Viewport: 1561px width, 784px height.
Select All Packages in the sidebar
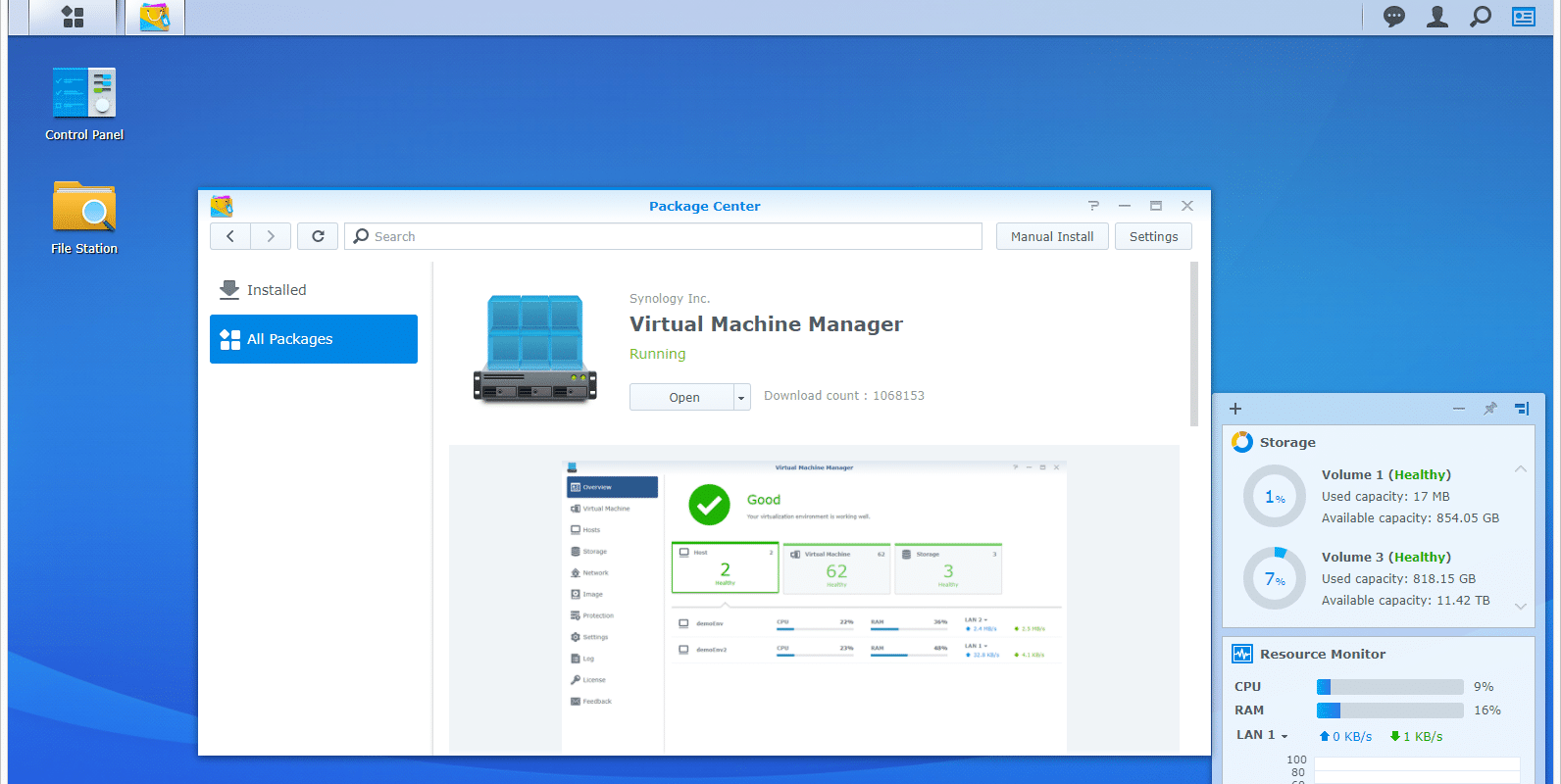[x=314, y=339]
